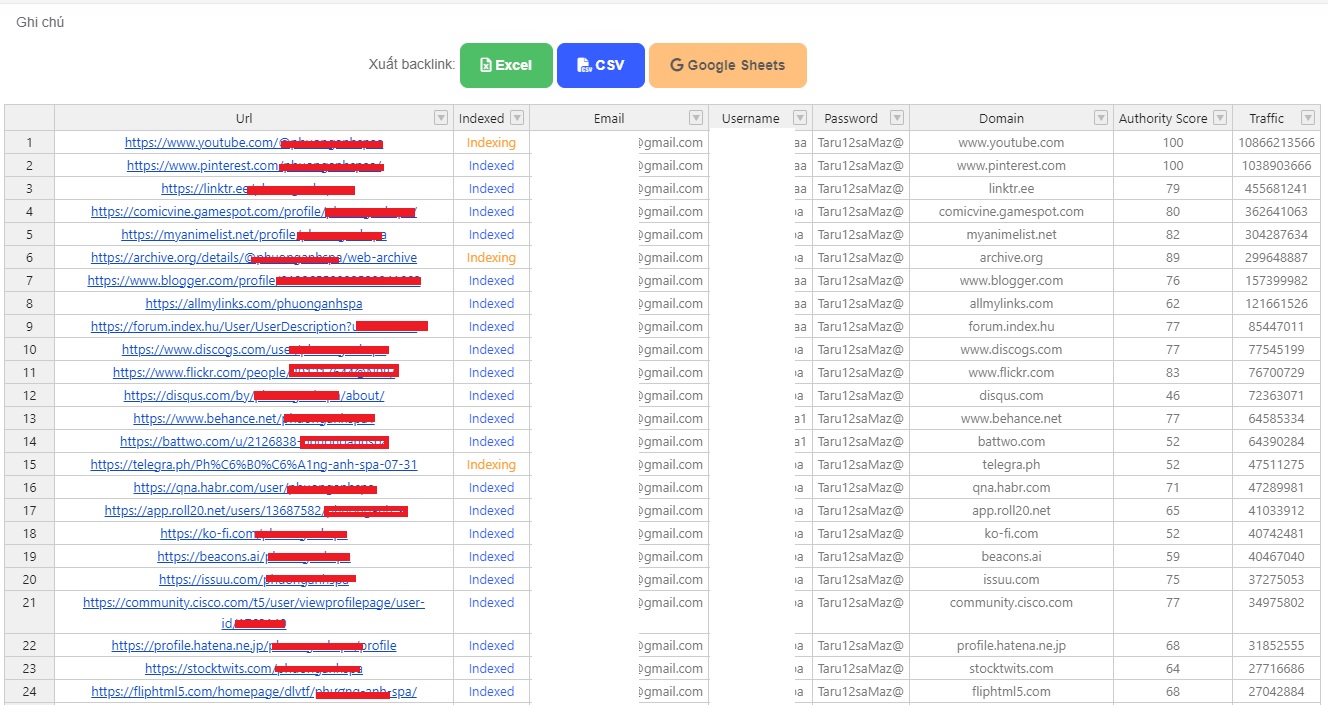The image size is (1328, 705).
Task: Open the ko-fi.com link
Action: coord(254,534)
